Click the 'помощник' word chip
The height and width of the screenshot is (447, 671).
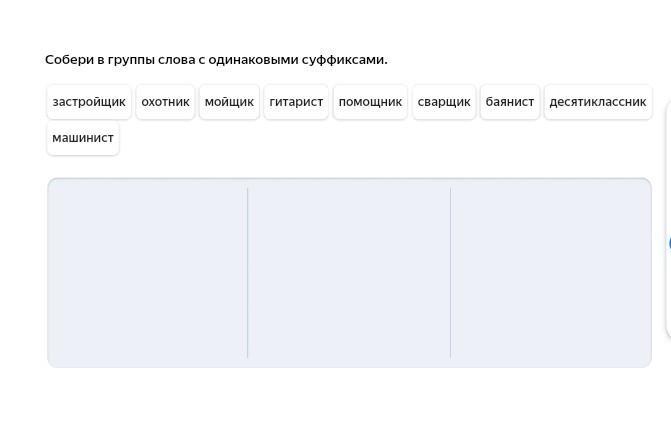pos(370,102)
